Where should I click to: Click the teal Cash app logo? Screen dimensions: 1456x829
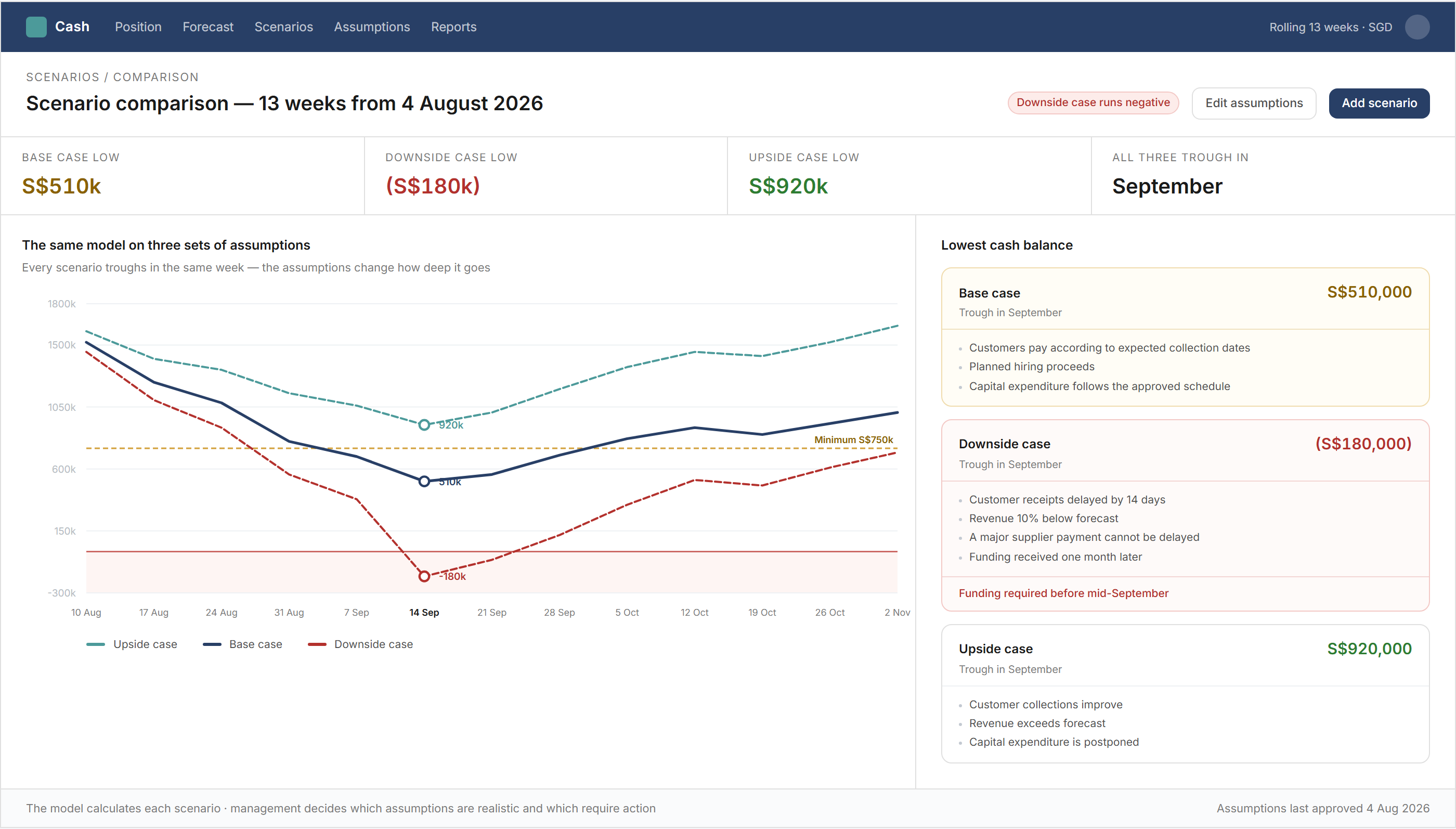tap(36, 27)
